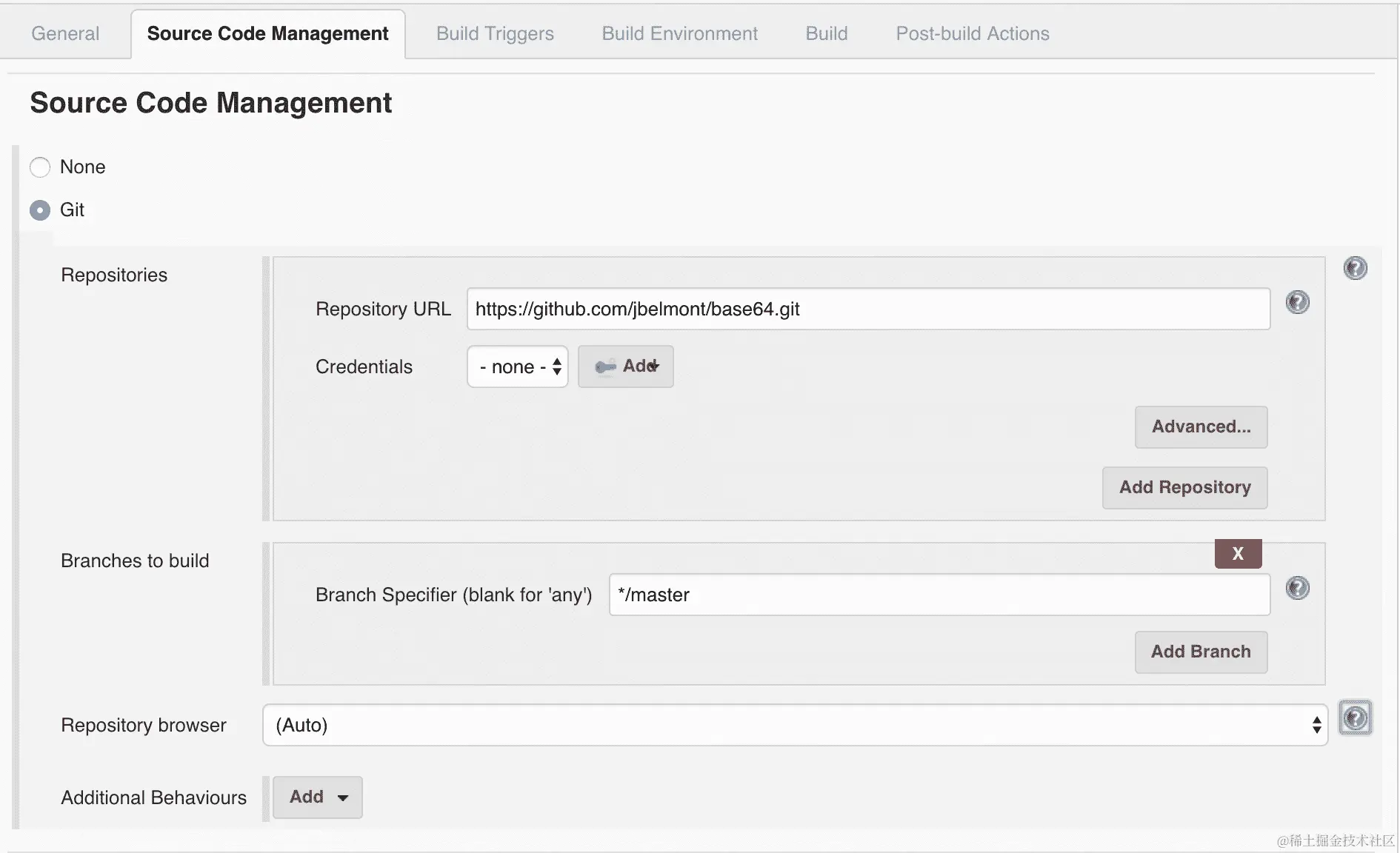Open help for the Repositories section

click(x=1355, y=268)
